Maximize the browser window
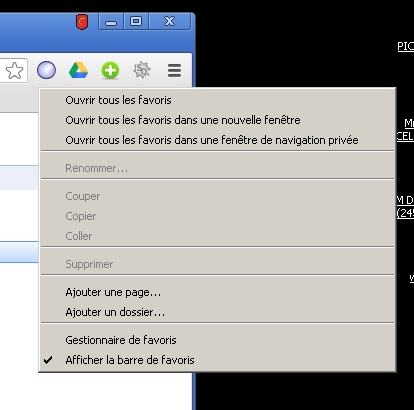Screen dimensions: 414x410 point(136,22)
